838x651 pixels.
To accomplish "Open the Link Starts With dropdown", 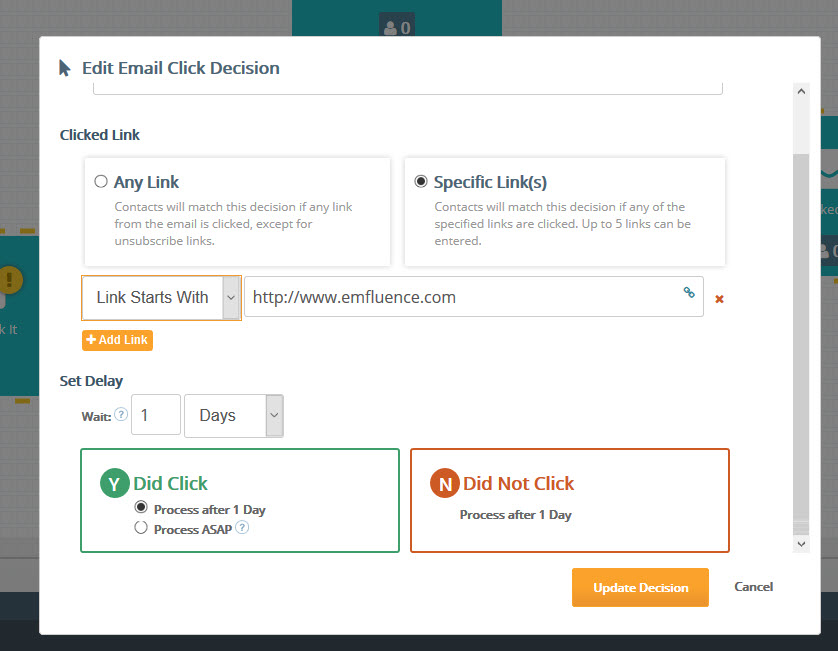I will click(161, 298).
